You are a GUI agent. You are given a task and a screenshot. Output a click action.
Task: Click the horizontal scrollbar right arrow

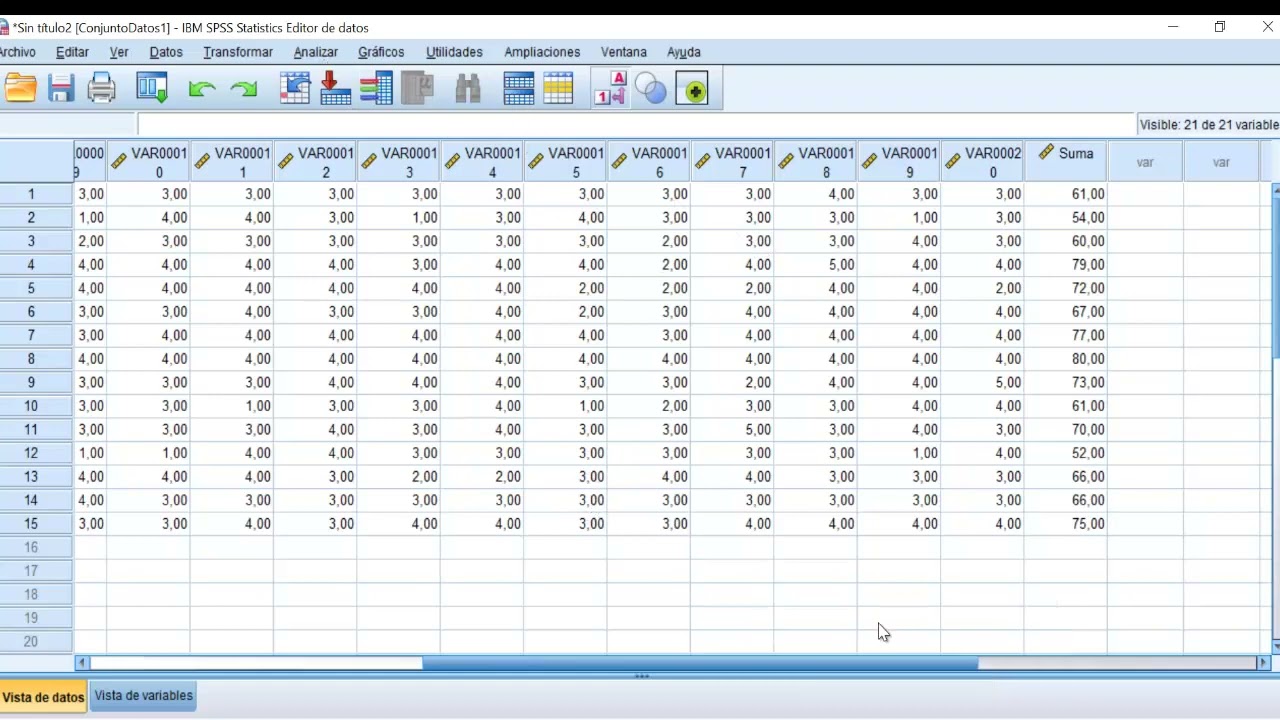(1263, 663)
